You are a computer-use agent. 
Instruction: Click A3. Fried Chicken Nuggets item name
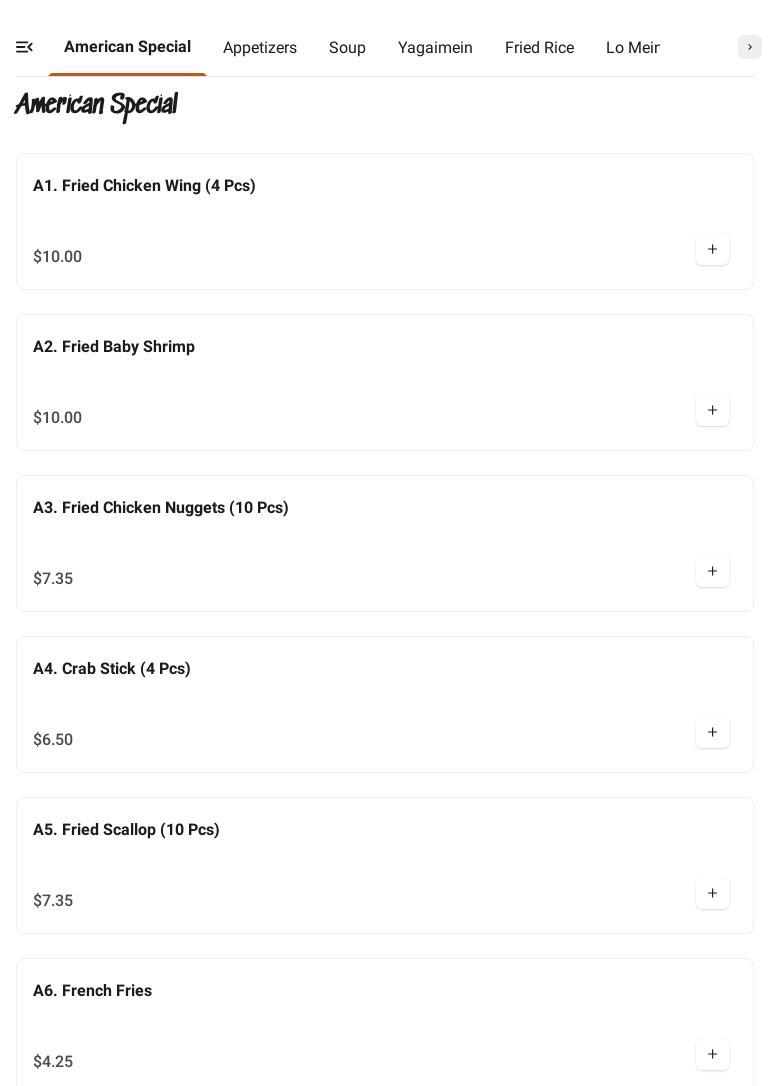(x=161, y=508)
